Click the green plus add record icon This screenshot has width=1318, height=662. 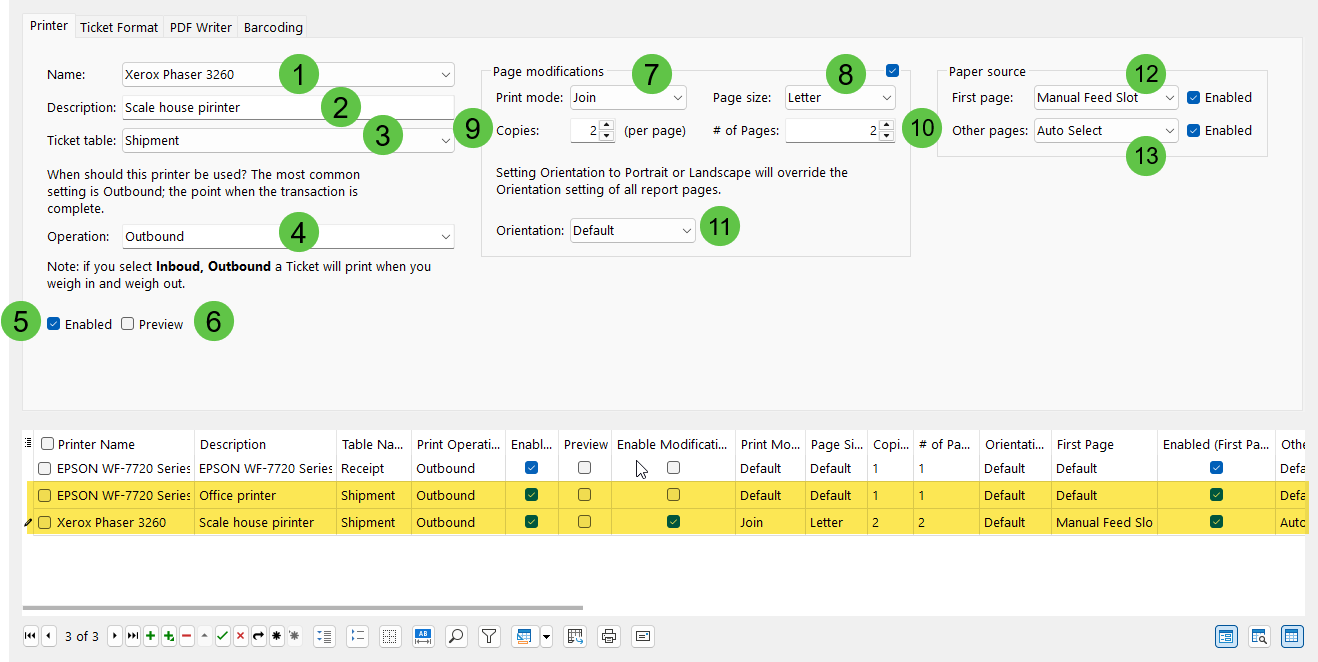(x=150, y=636)
